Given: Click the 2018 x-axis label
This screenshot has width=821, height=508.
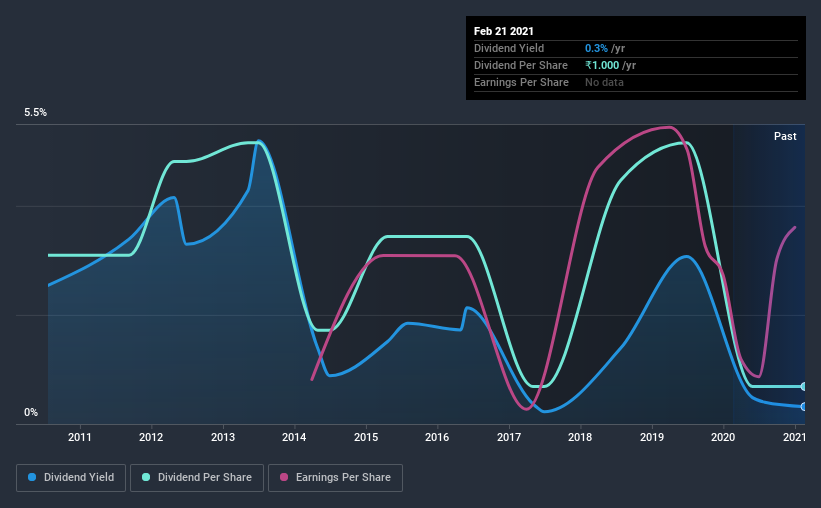Looking at the screenshot, I should click(x=580, y=437).
